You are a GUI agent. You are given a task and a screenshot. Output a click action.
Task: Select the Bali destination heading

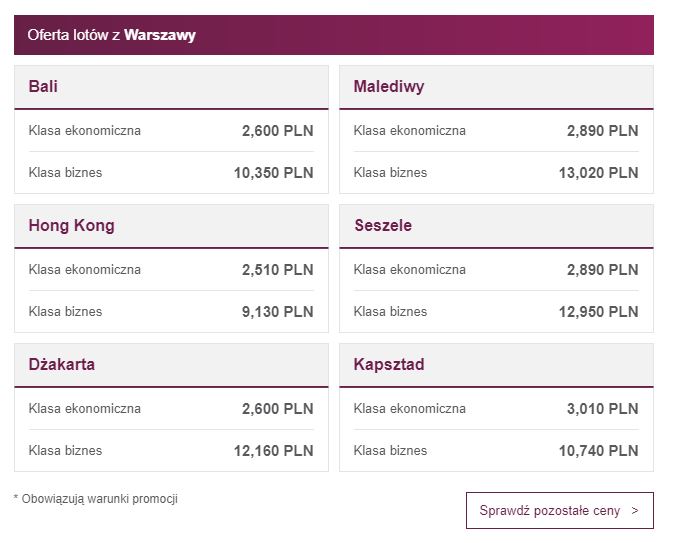click(43, 86)
